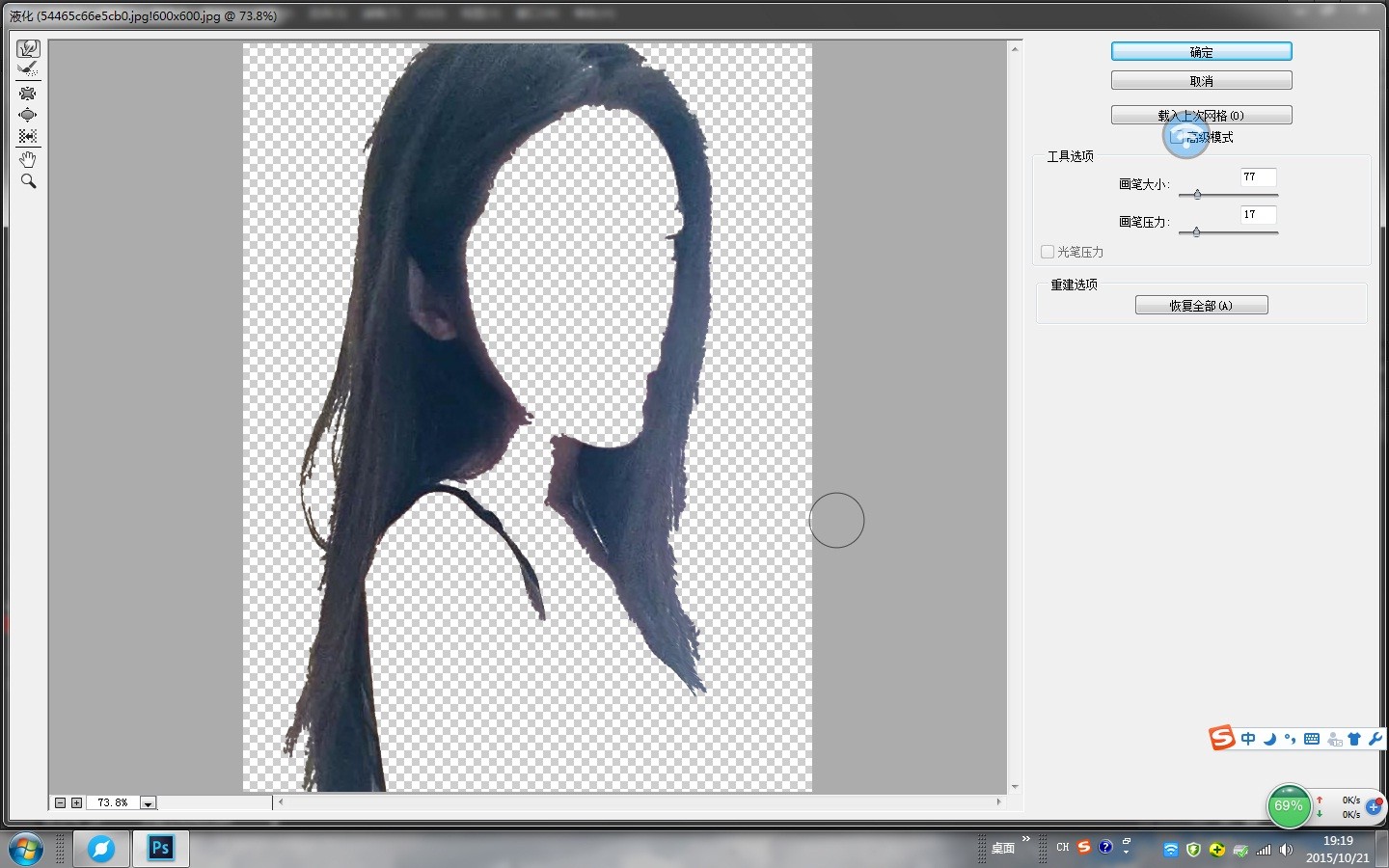The image size is (1389, 868).
Task: Click 恢复全部 restore all button
Action: pos(1201,305)
